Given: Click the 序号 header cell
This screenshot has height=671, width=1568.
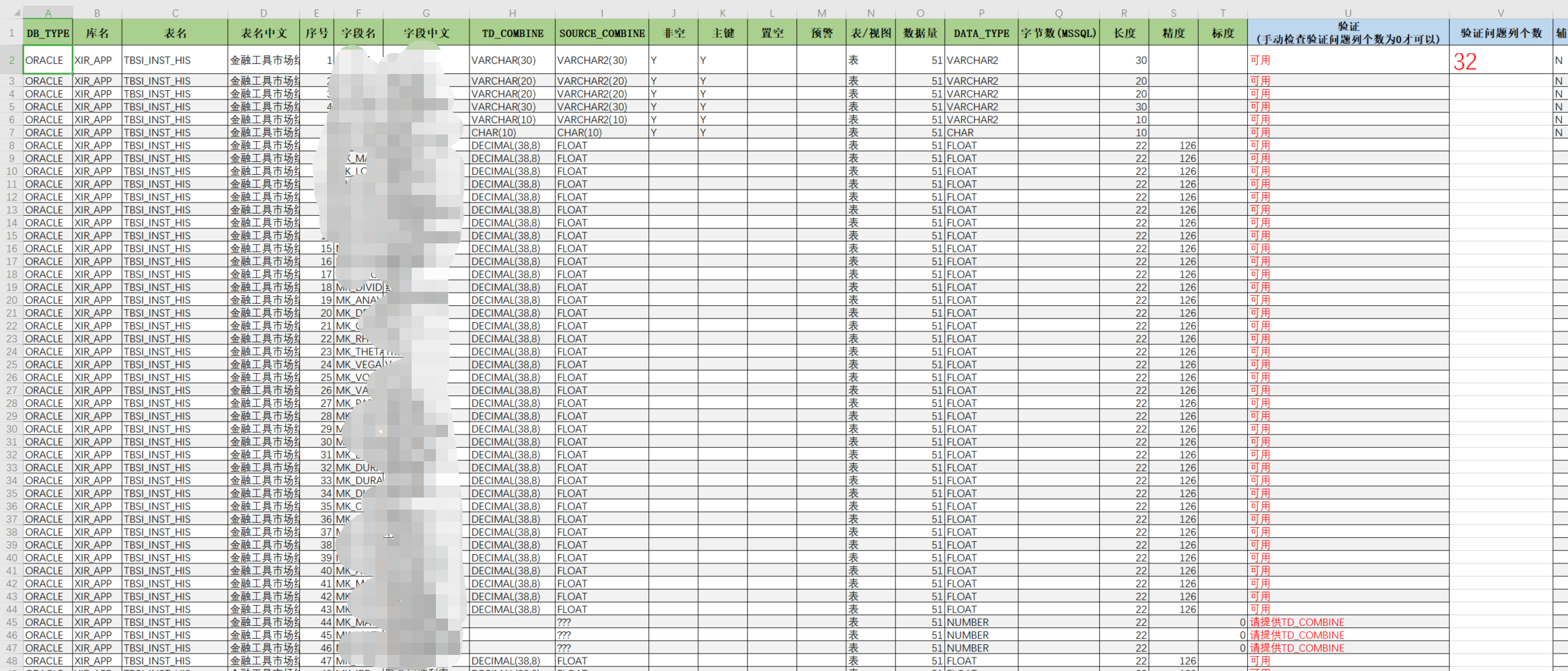Looking at the screenshot, I should point(316,32).
